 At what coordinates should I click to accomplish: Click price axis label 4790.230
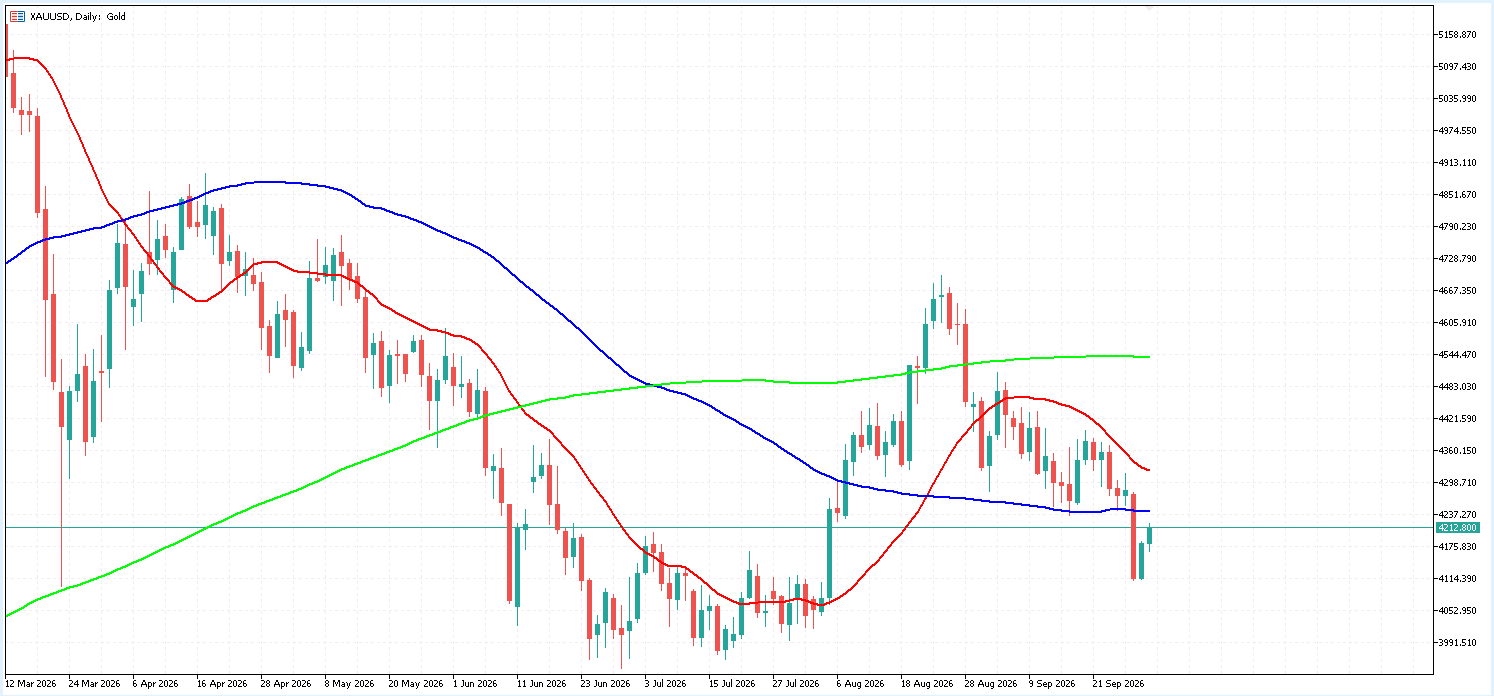pyautogui.click(x=1457, y=227)
